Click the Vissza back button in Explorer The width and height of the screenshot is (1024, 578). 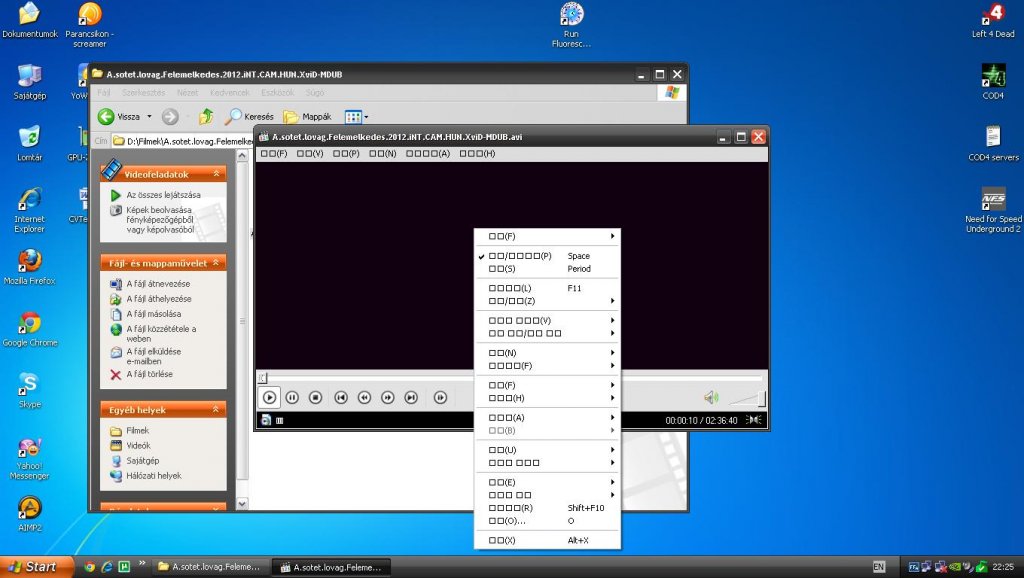coord(119,116)
